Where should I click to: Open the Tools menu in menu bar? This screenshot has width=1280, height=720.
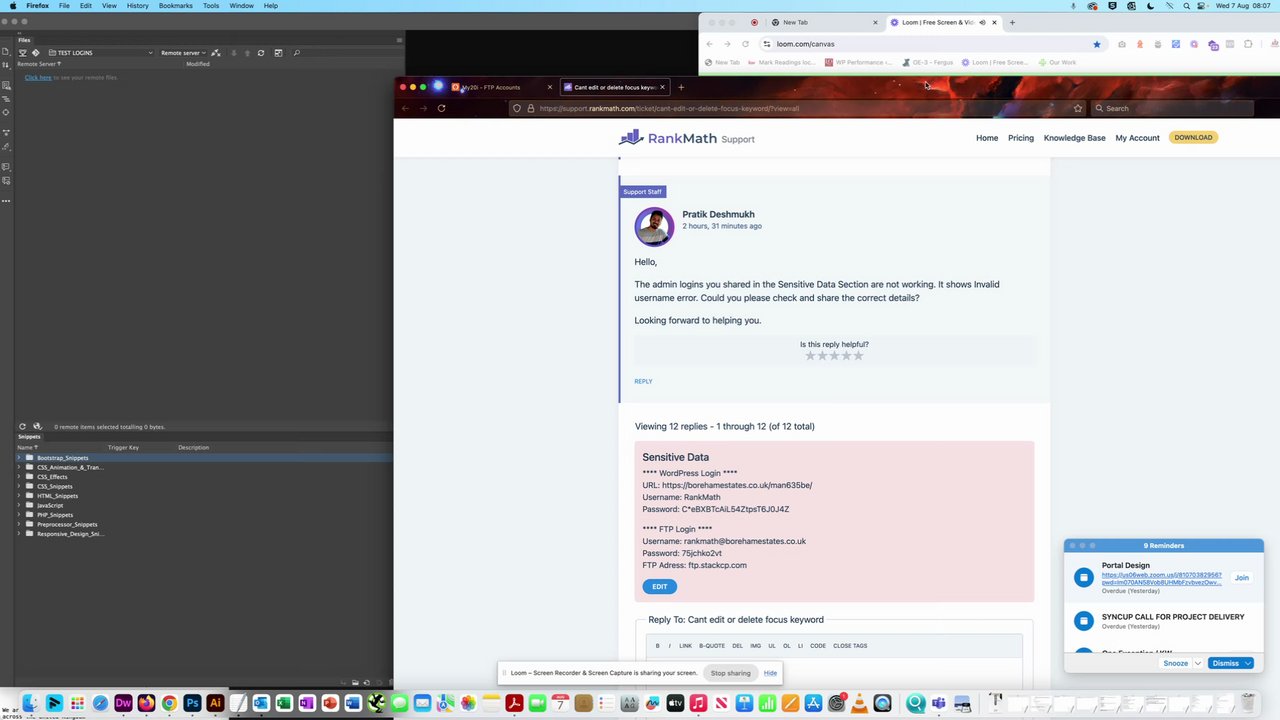[x=211, y=6]
